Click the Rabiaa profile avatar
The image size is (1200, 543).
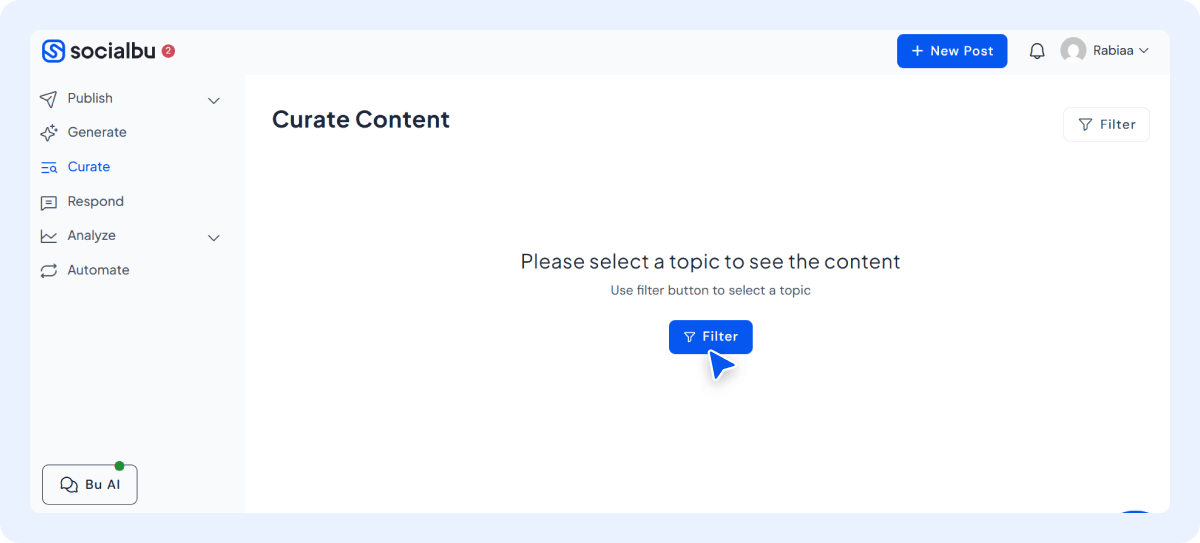click(1073, 51)
